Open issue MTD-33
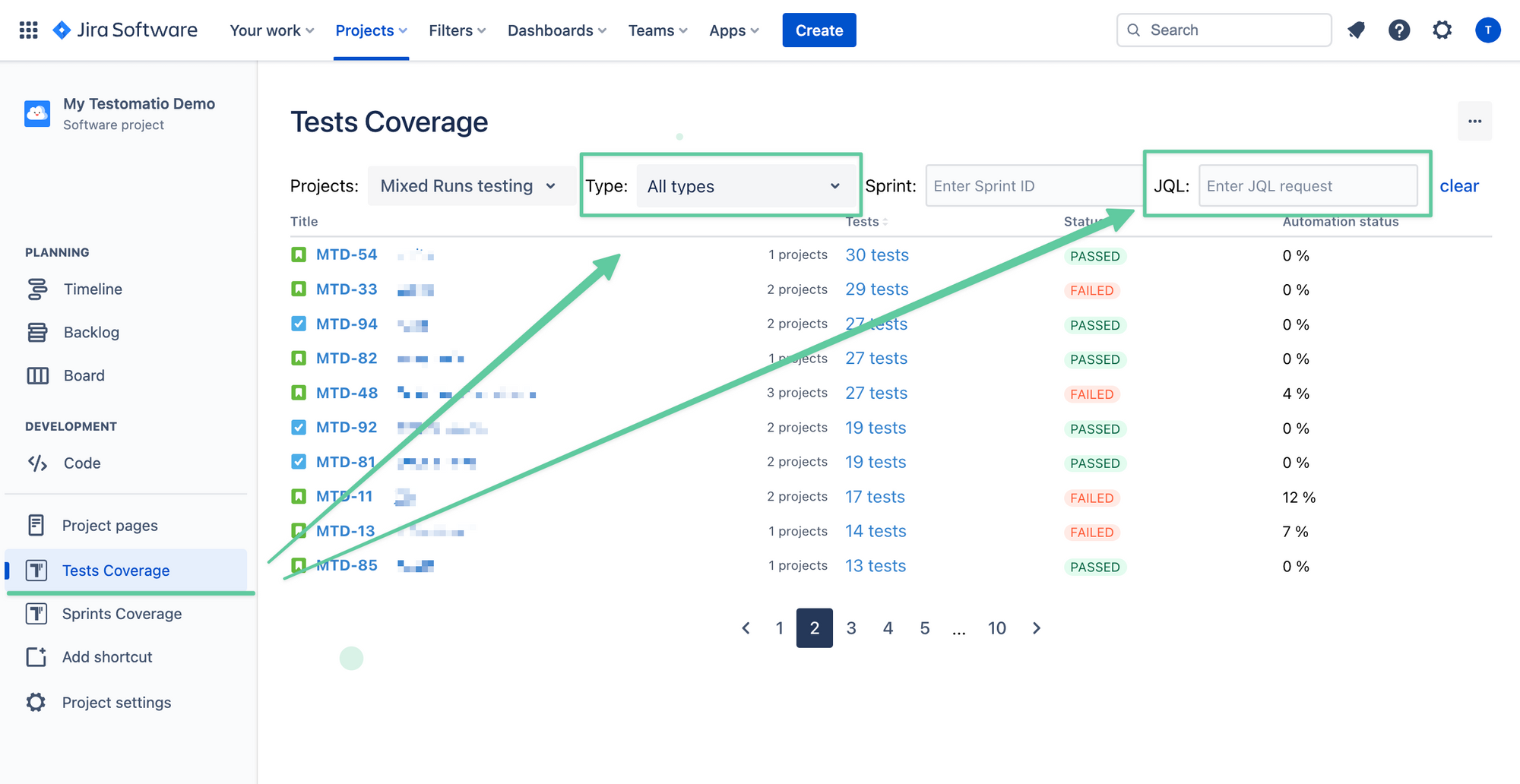The image size is (1520, 784). click(x=347, y=289)
